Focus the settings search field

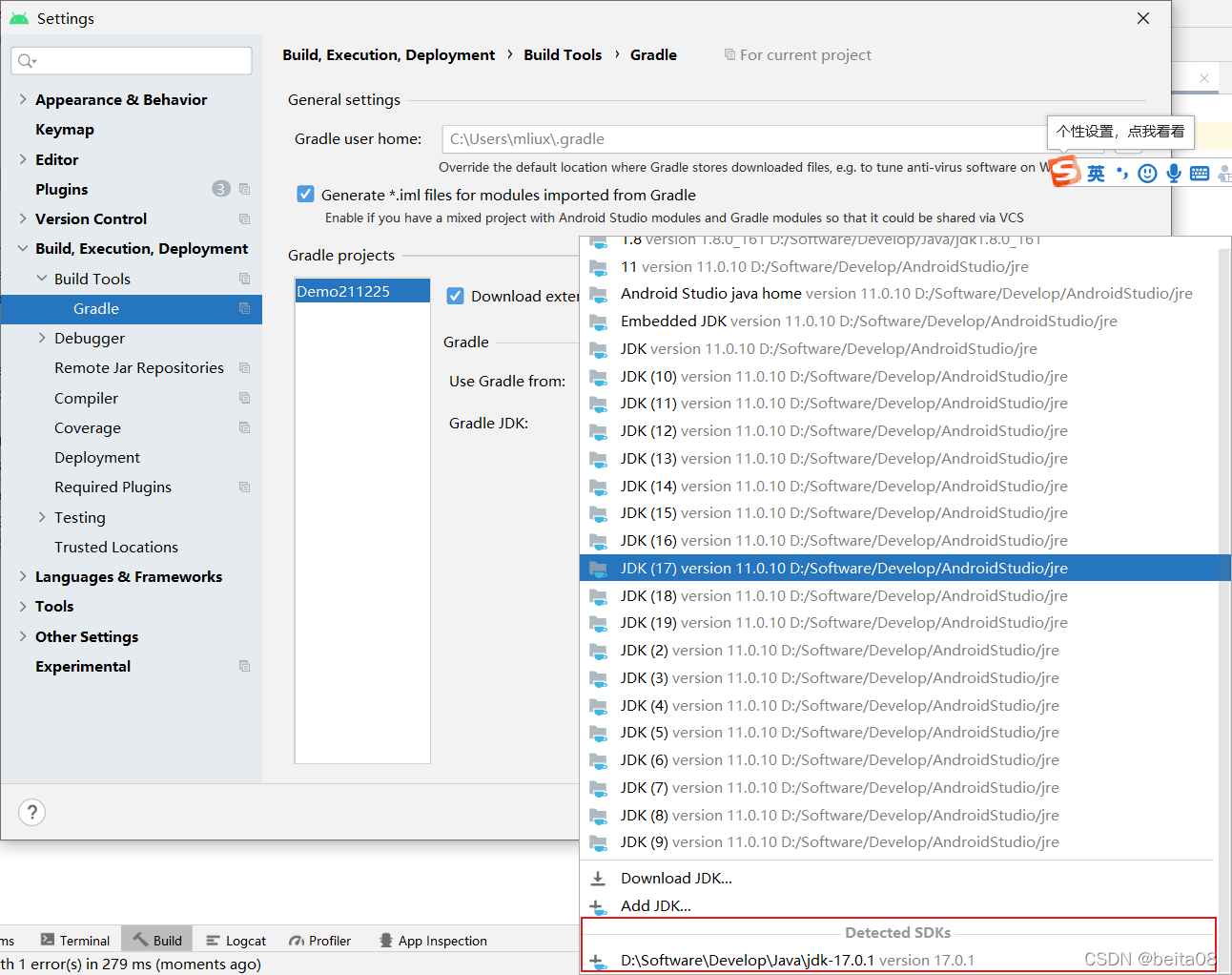[x=132, y=61]
